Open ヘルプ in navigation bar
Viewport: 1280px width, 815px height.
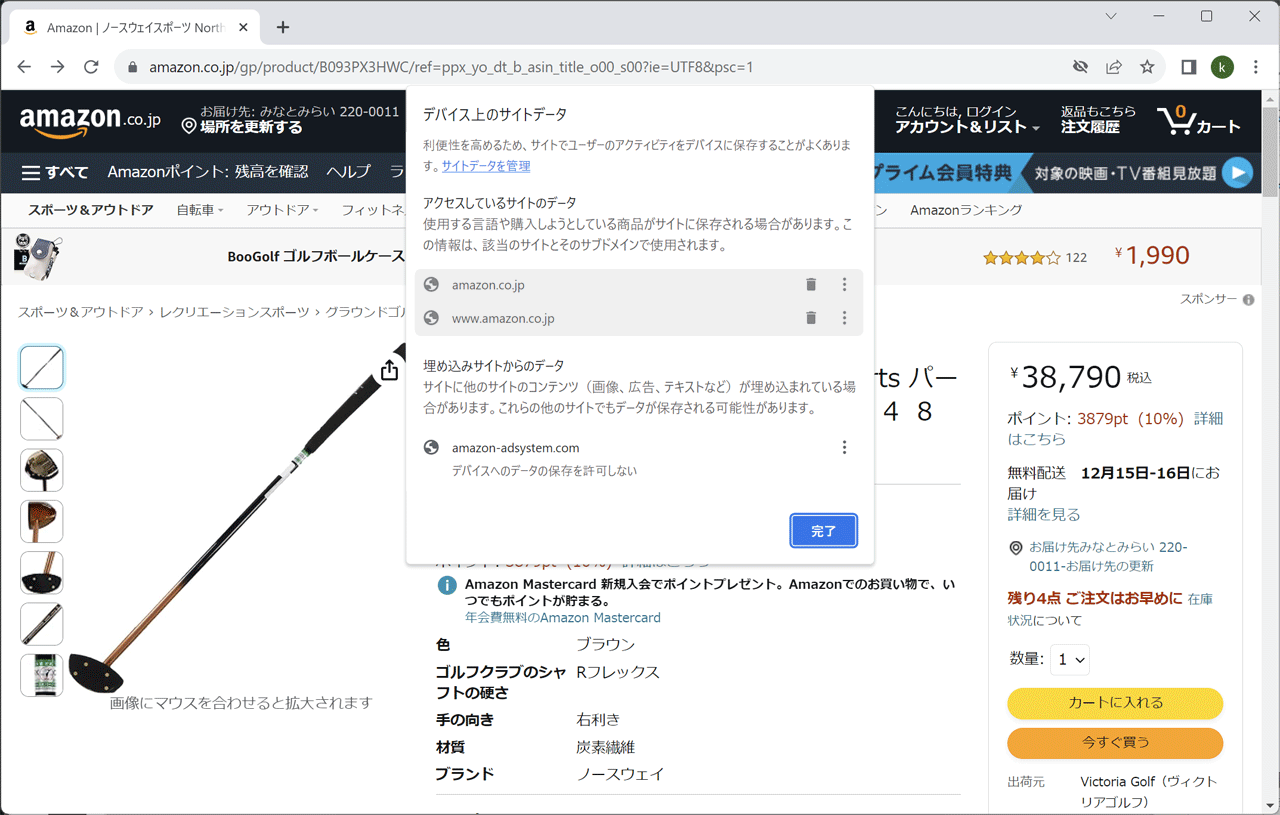pyautogui.click(x=348, y=172)
